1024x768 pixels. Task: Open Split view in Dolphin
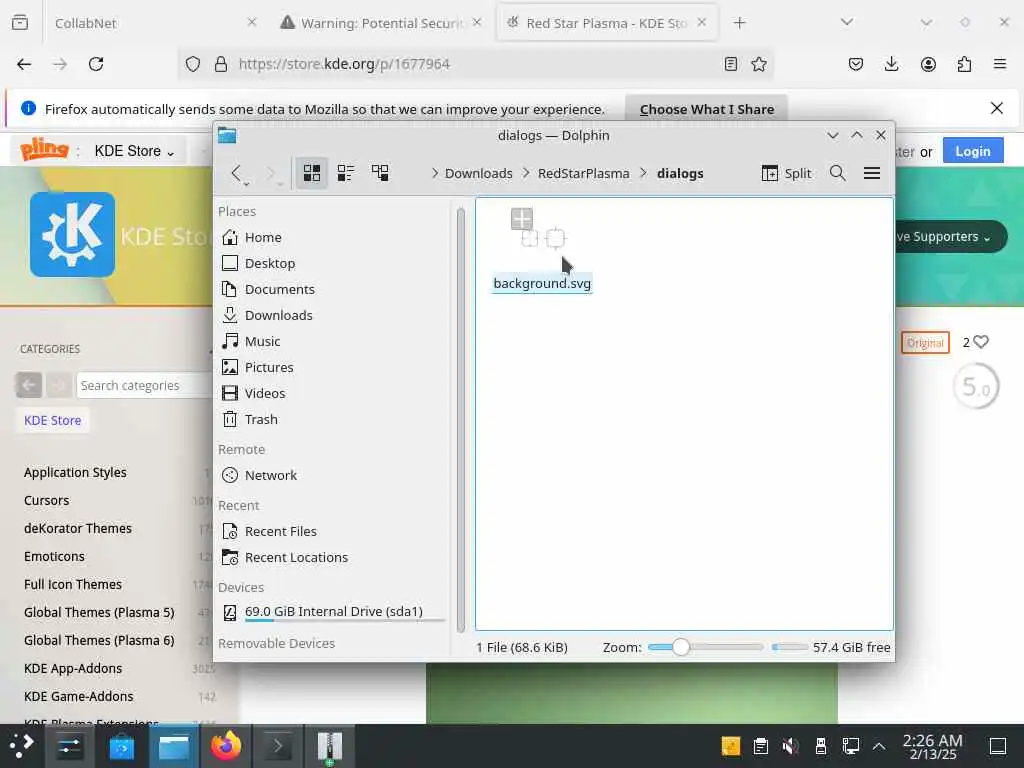[786, 173]
